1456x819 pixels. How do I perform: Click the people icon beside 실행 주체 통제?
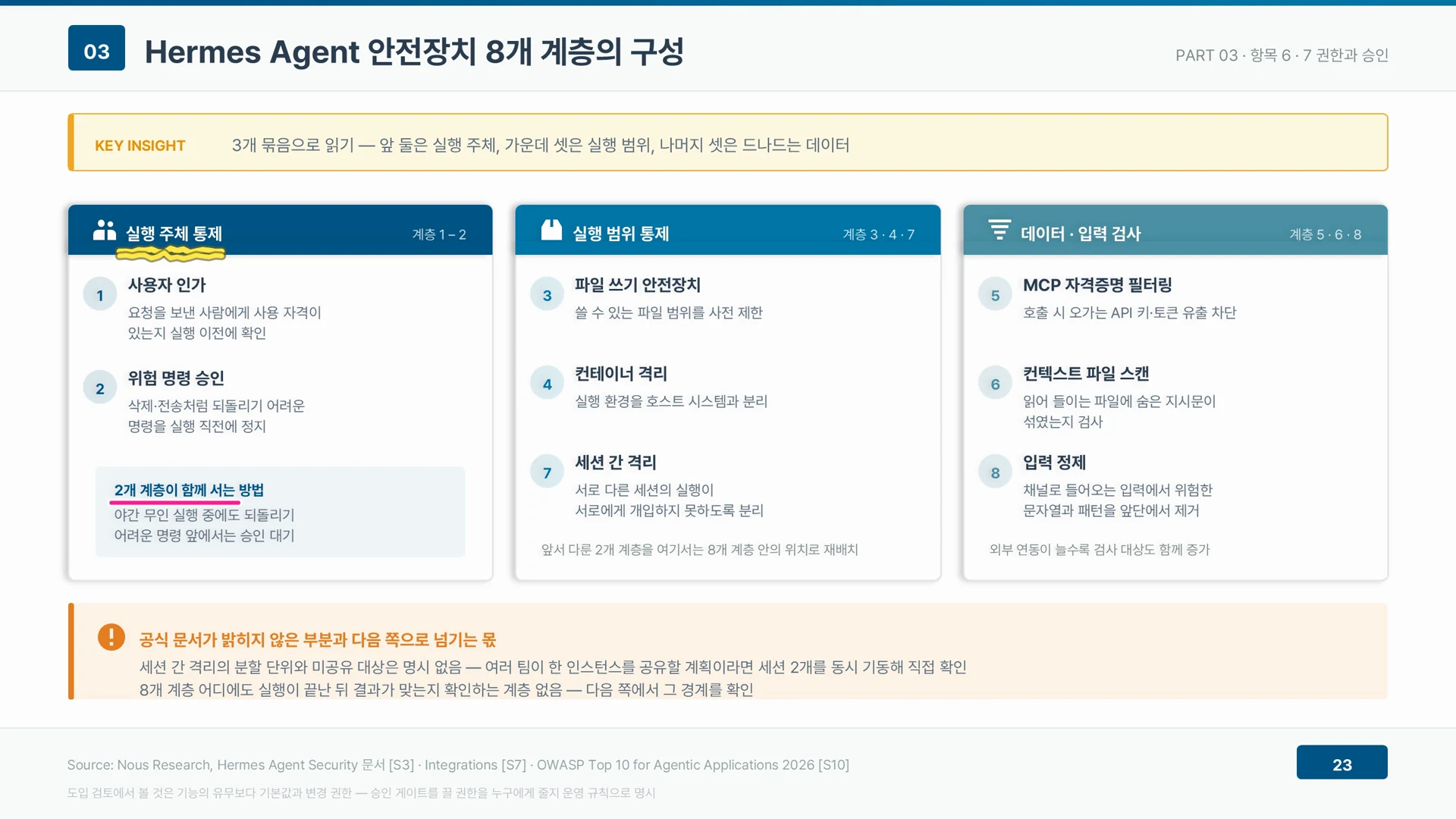(104, 231)
